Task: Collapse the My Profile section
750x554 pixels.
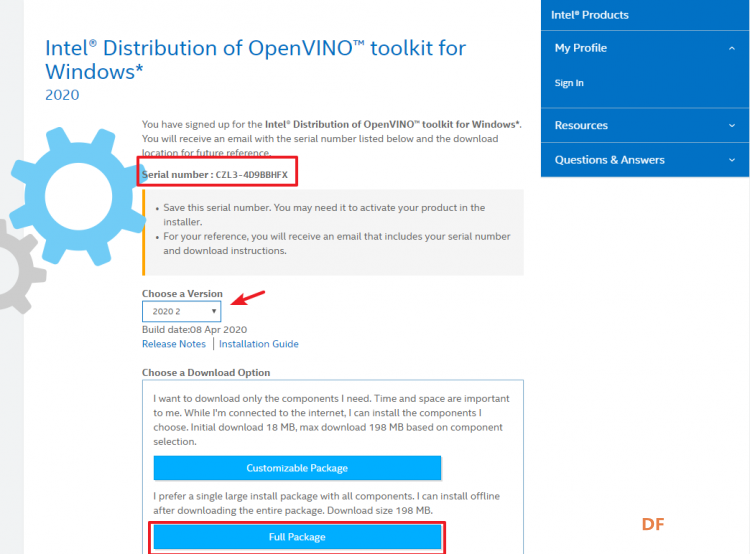Action: click(731, 48)
